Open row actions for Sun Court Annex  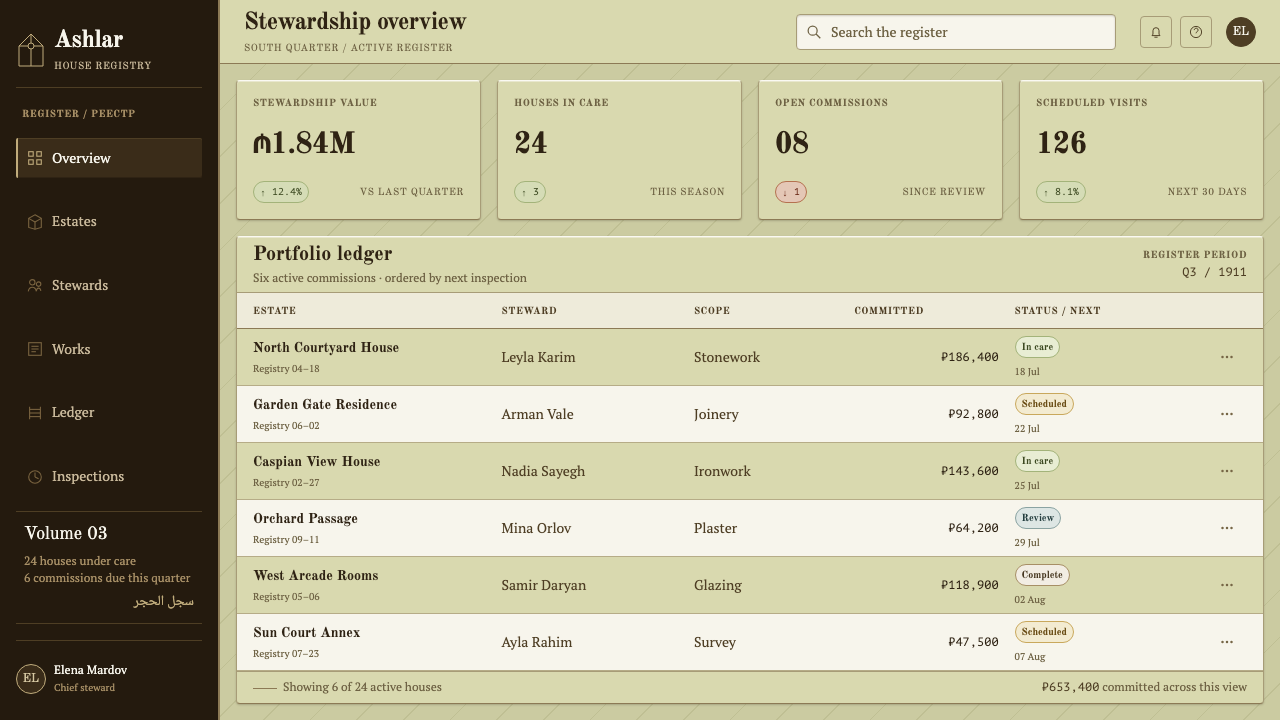coord(1227,642)
